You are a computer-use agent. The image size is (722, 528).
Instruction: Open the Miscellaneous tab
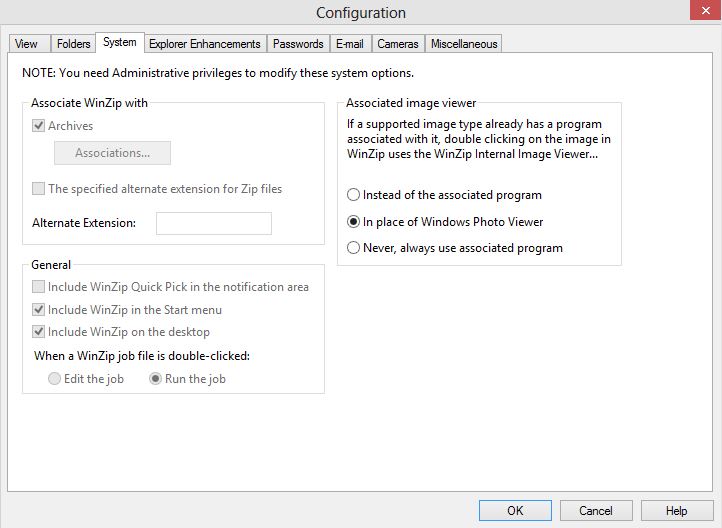(x=464, y=44)
